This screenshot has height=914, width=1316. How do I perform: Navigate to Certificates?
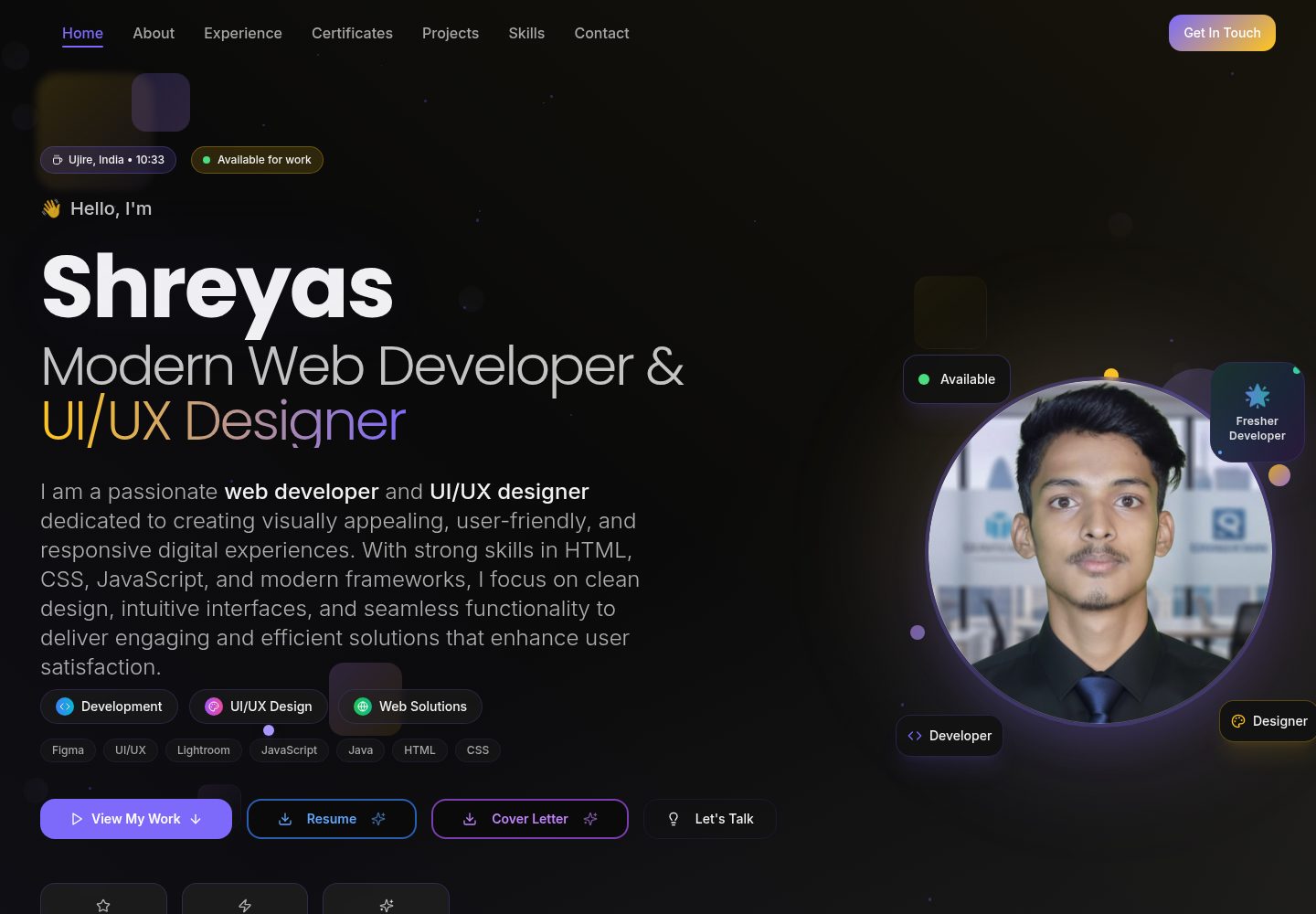click(x=352, y=33)
